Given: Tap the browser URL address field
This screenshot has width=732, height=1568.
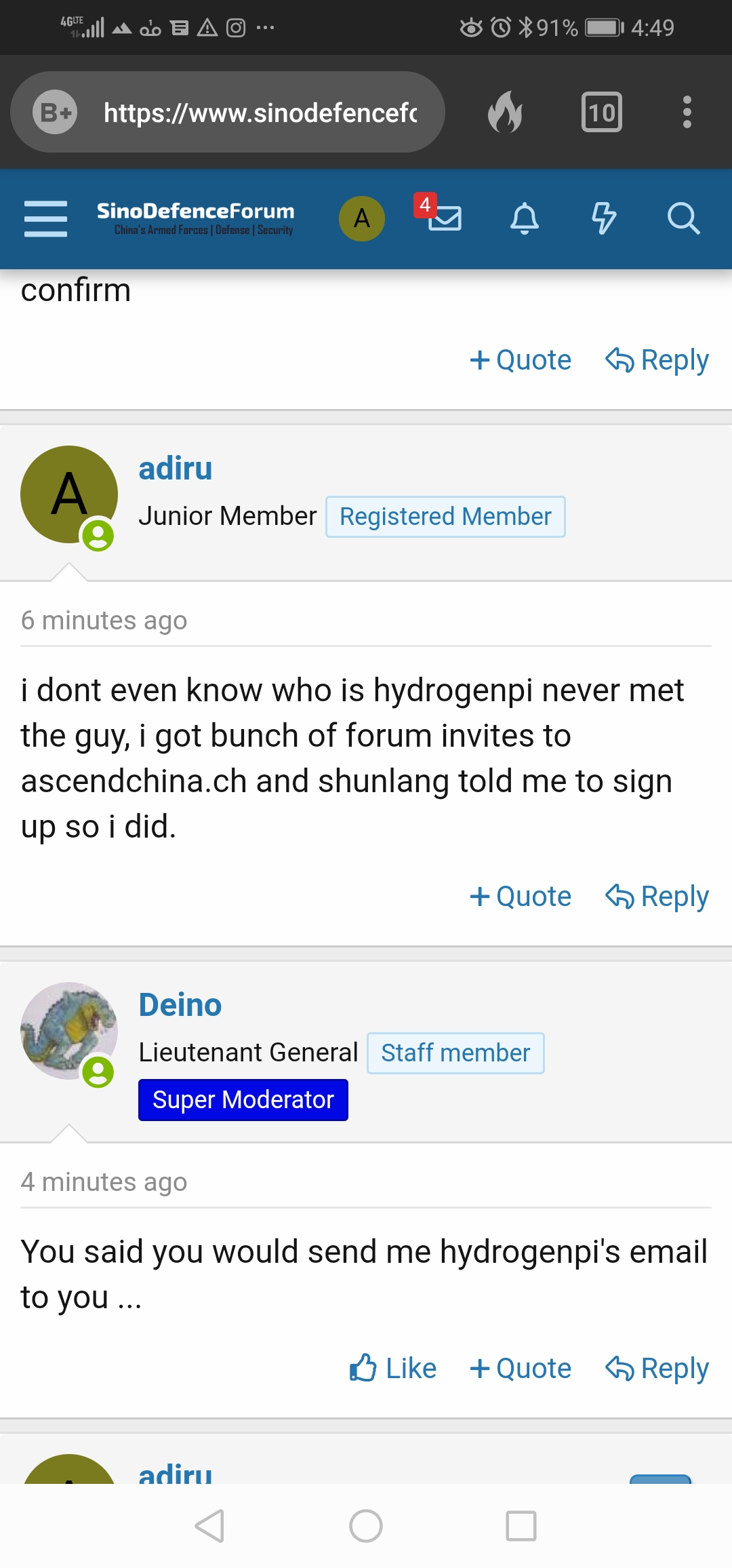Looking at the screenshot, I should click(x=260, y=113).
